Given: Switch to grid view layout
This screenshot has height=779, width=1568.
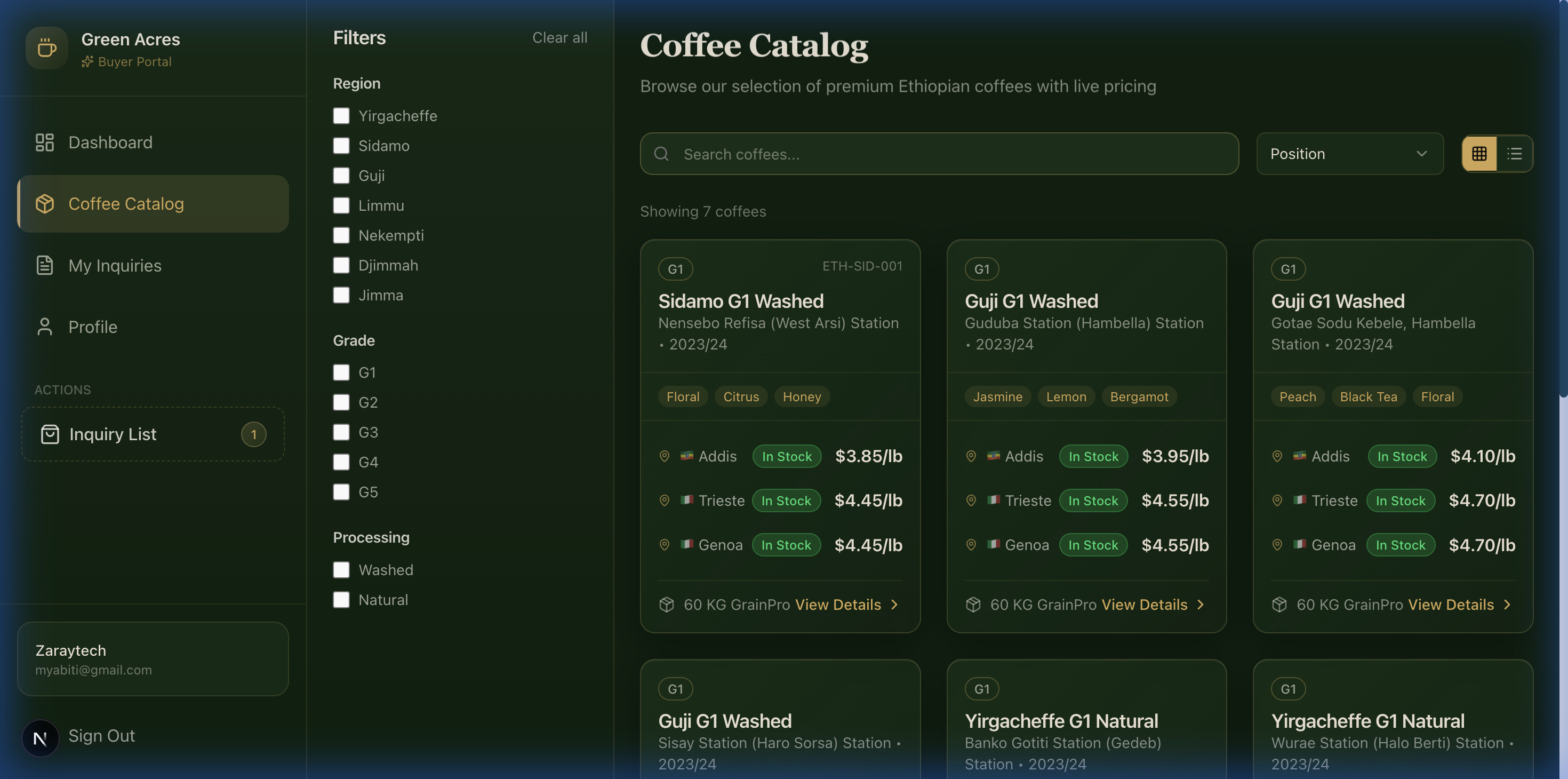Looking at the screenshot, I should coord(1478,154).
